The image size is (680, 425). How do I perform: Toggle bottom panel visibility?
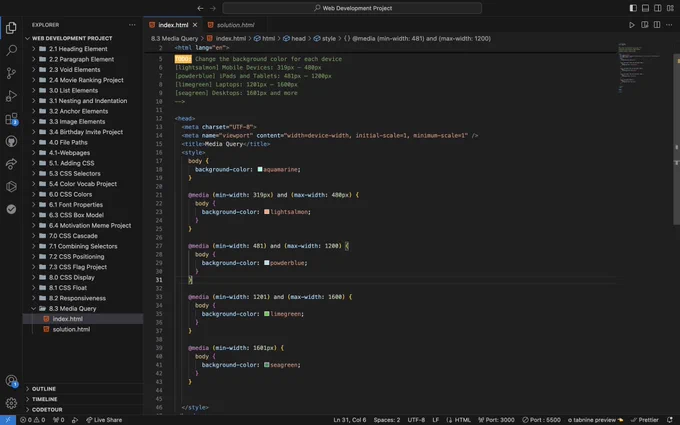[645, 8]
